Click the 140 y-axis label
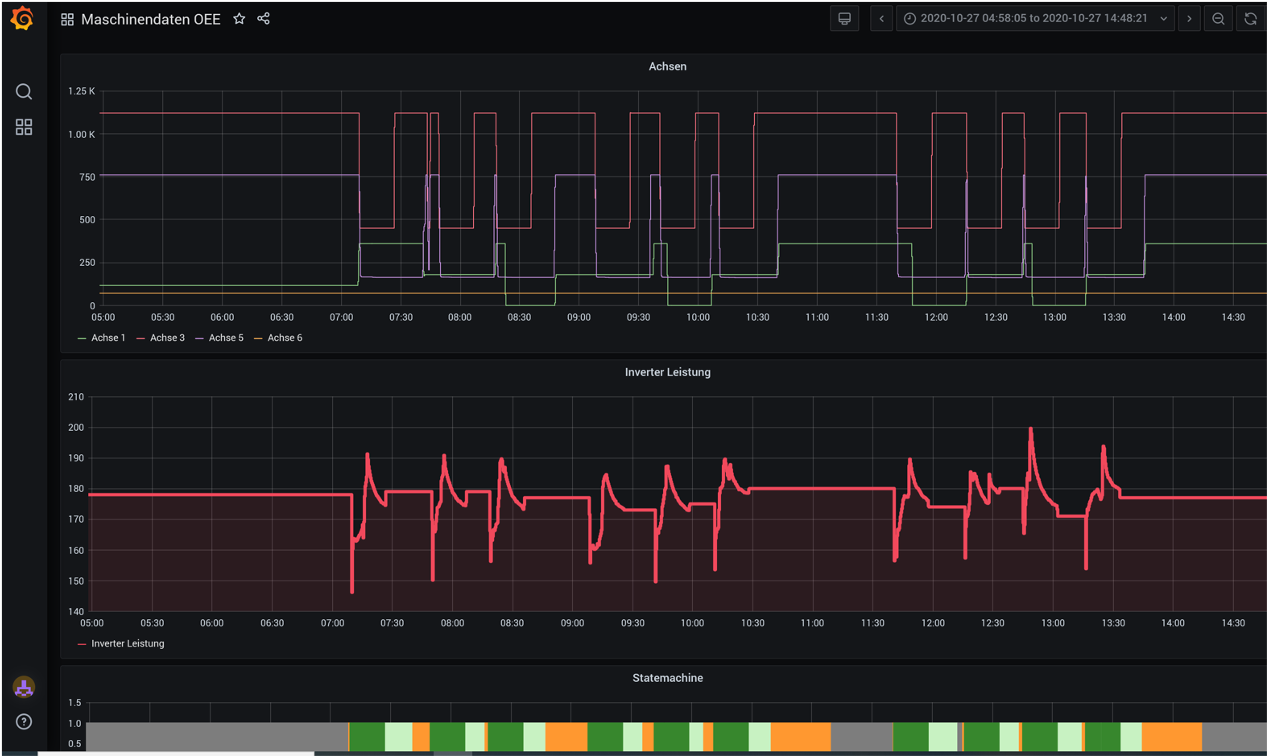Viewport: 1268px width, 756px height. 75,612
